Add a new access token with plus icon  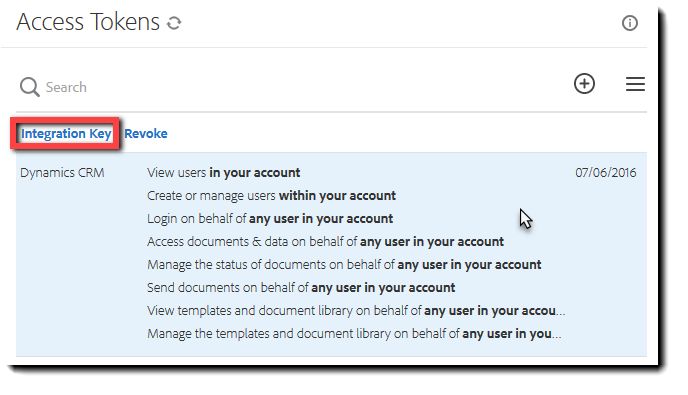click(584, 83)
